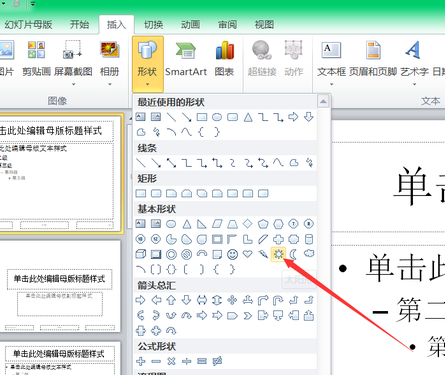Open the Shapes (形状) dropdown button
Image resolution: width=445 pixels, height=375 pixels.
pyautogui.click(x=148, y=64)
